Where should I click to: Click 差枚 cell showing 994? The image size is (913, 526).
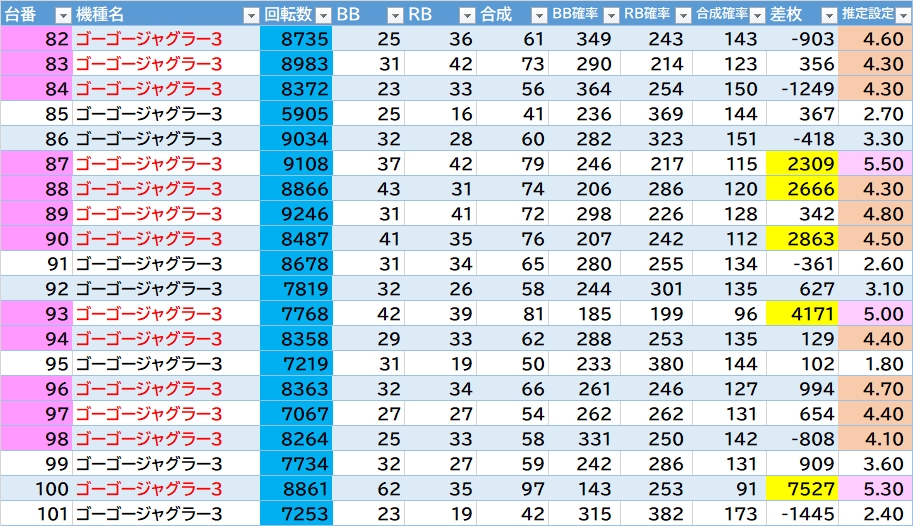pos(802,389)
